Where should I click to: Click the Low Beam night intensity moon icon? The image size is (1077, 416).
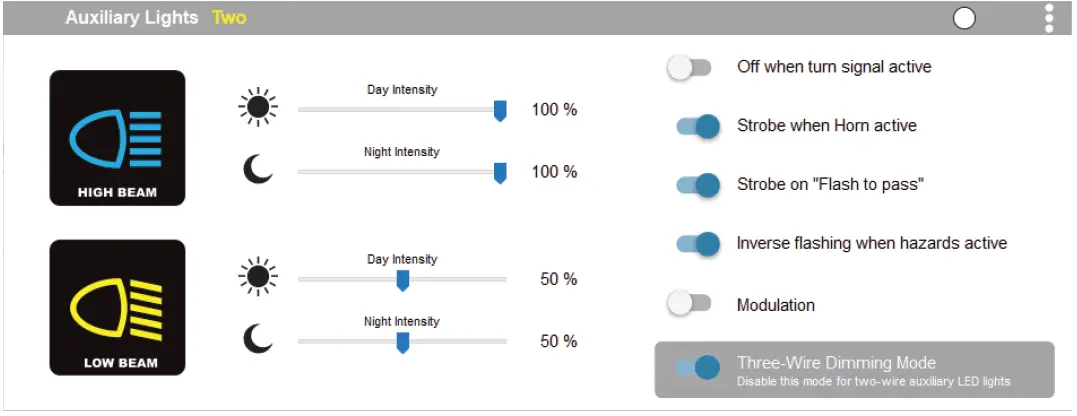click(258, 340)
